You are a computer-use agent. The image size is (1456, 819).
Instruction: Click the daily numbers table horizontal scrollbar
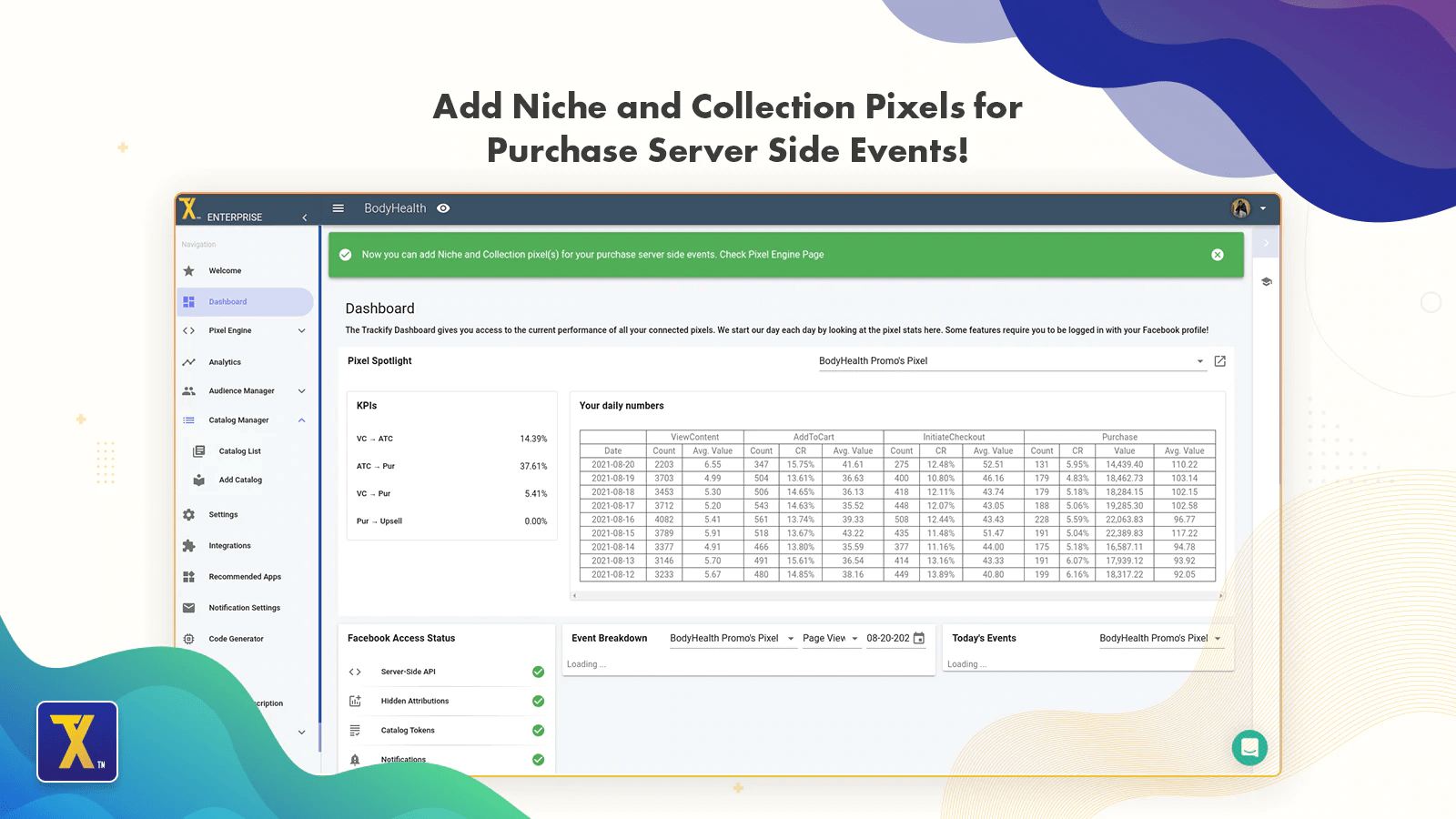(x=897, y=596)
